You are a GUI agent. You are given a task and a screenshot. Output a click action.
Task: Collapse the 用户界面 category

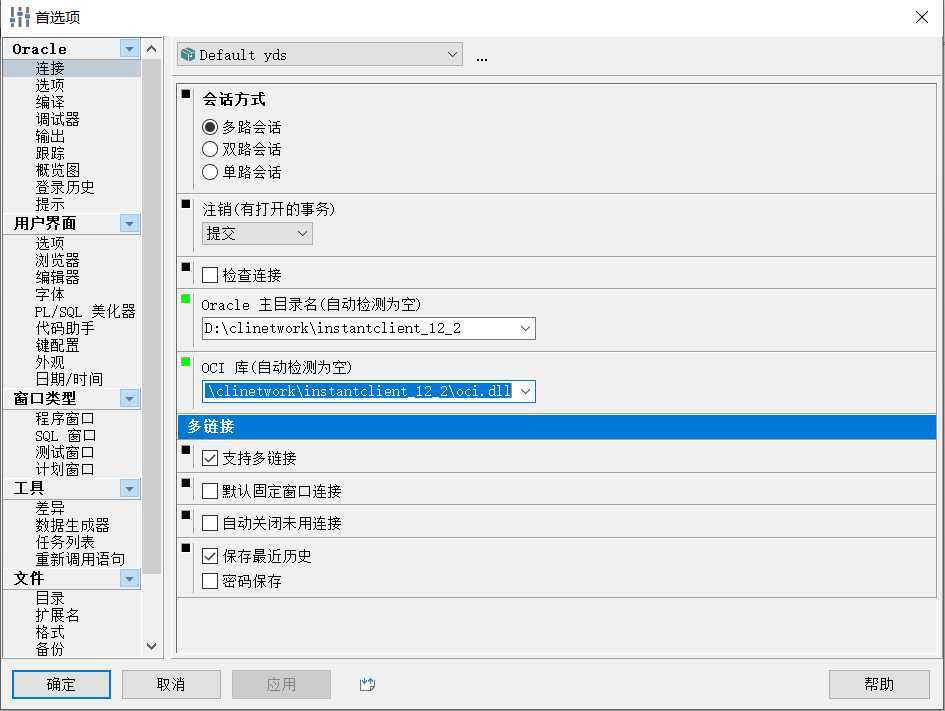coord(130,224)
